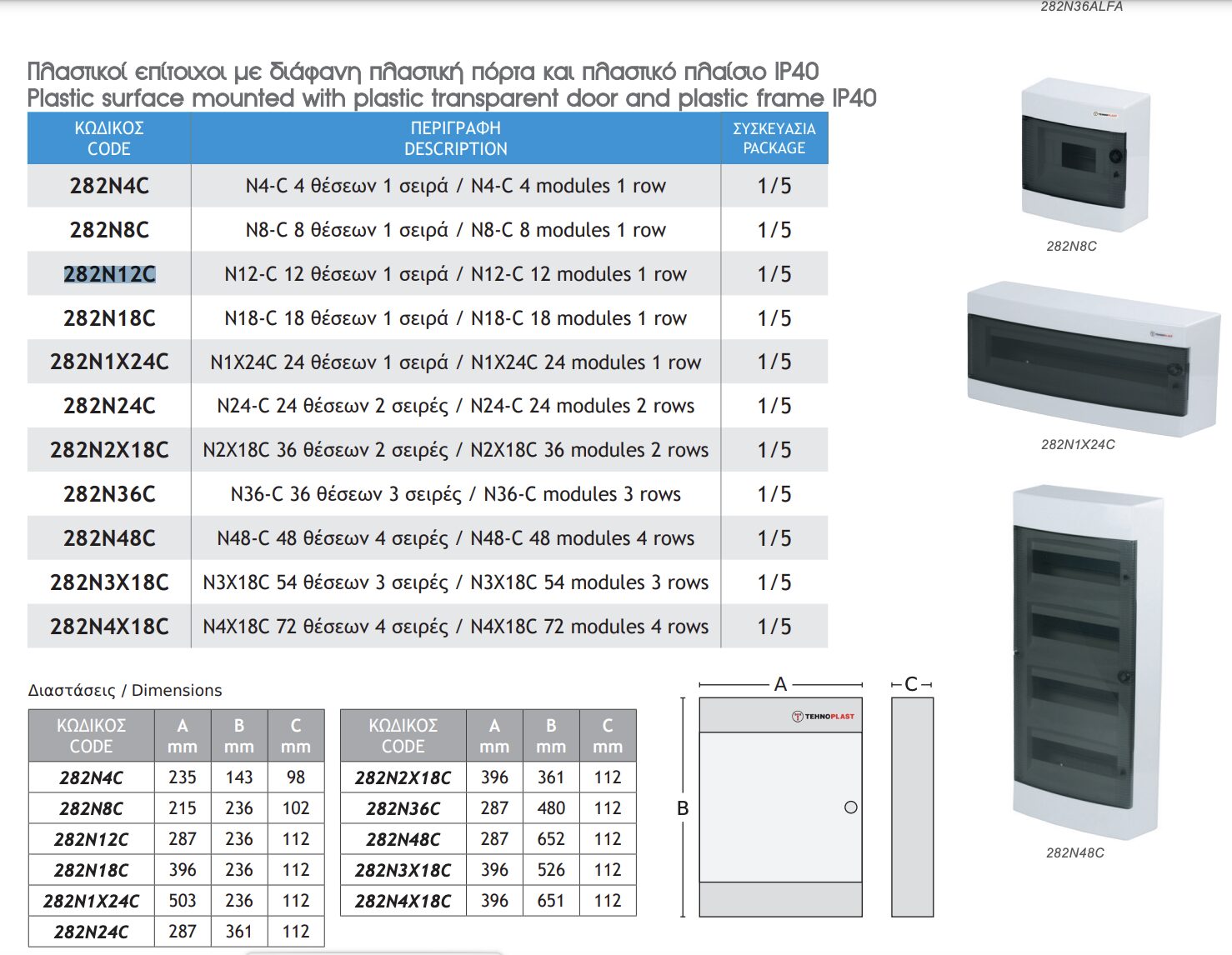Screen dimensions: 1232x955
Task: Click the Διαστάσεις / Dimensions heading
Action: point(125,690)
